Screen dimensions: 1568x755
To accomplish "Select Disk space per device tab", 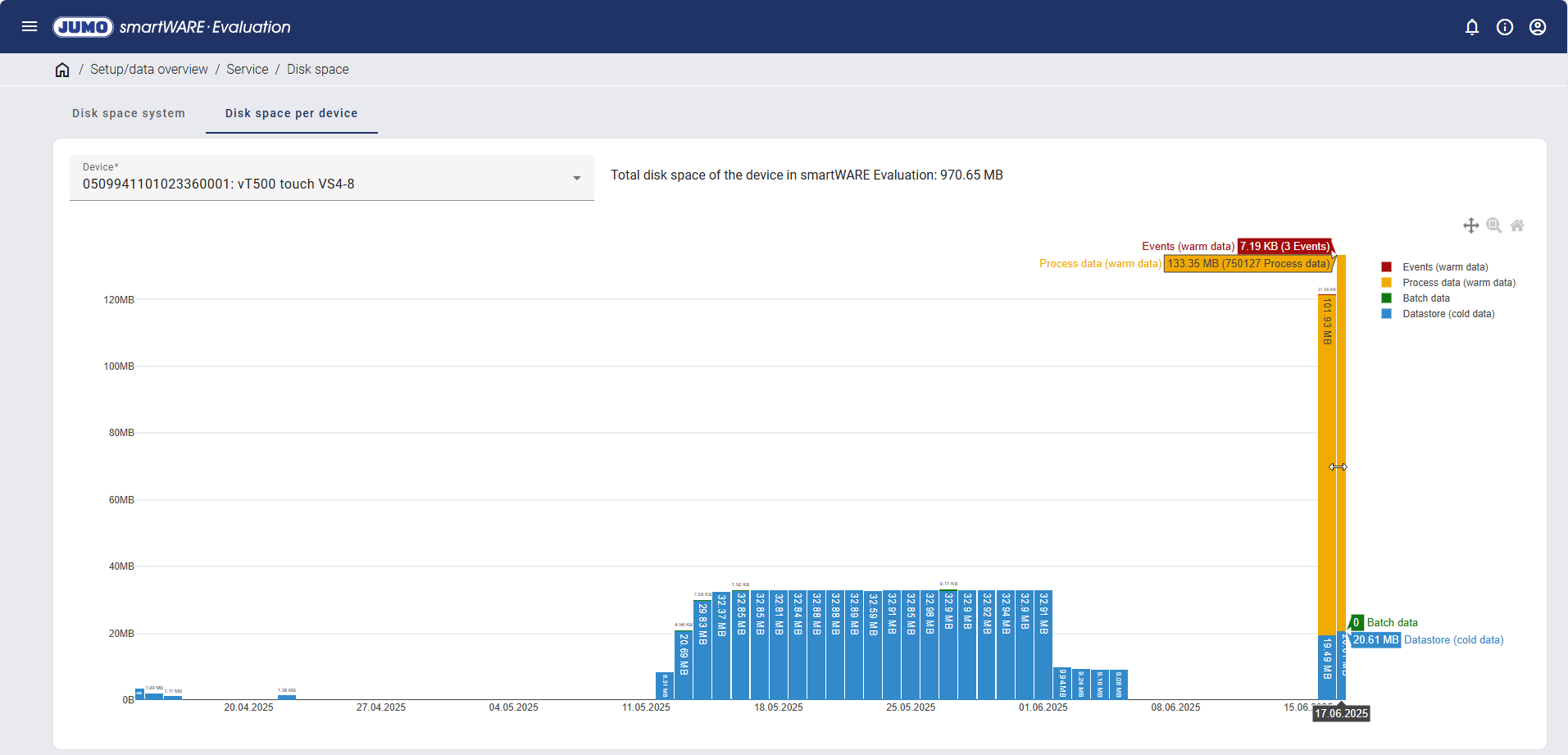I will click(x=291, y=113).
